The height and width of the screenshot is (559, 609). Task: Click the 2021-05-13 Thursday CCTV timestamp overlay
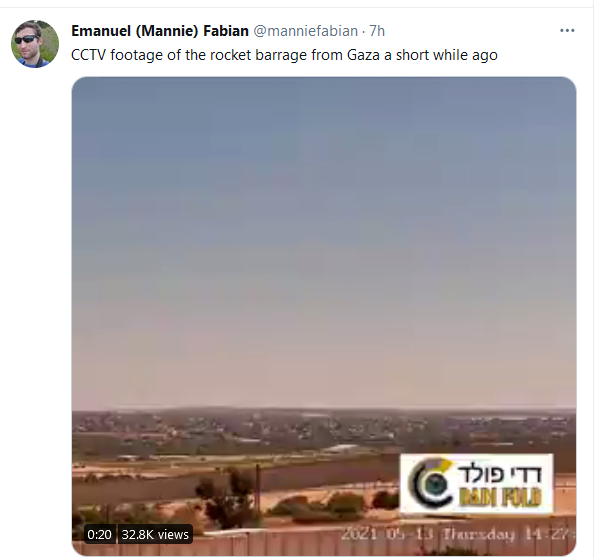(x=458, y=534)
